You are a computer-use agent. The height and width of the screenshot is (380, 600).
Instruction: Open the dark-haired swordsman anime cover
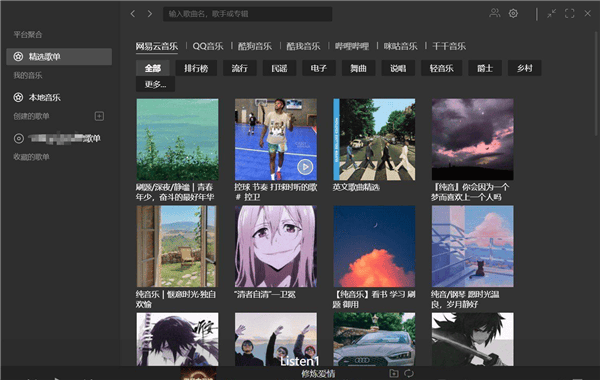tap(178, 339)
